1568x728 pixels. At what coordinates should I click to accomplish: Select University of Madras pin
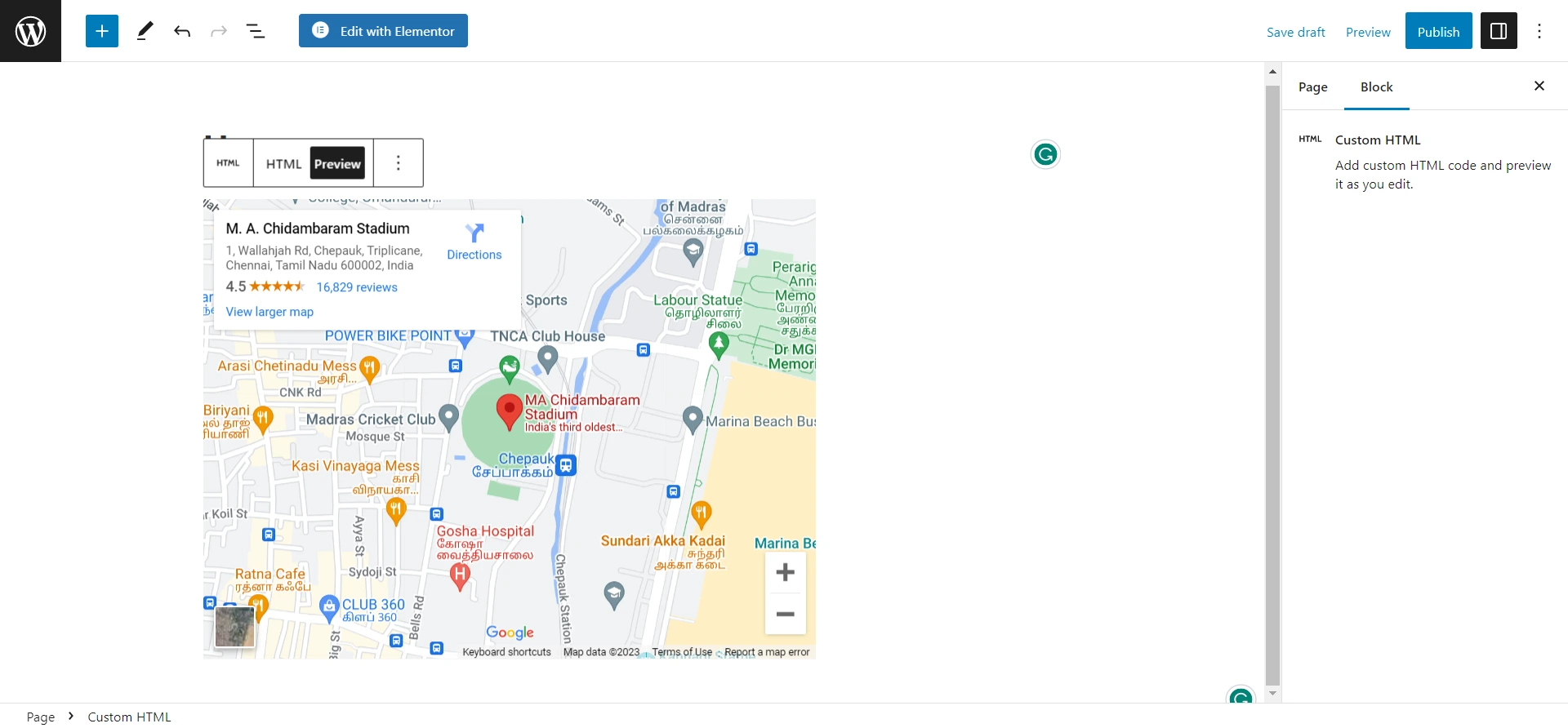tap(693, 253)
